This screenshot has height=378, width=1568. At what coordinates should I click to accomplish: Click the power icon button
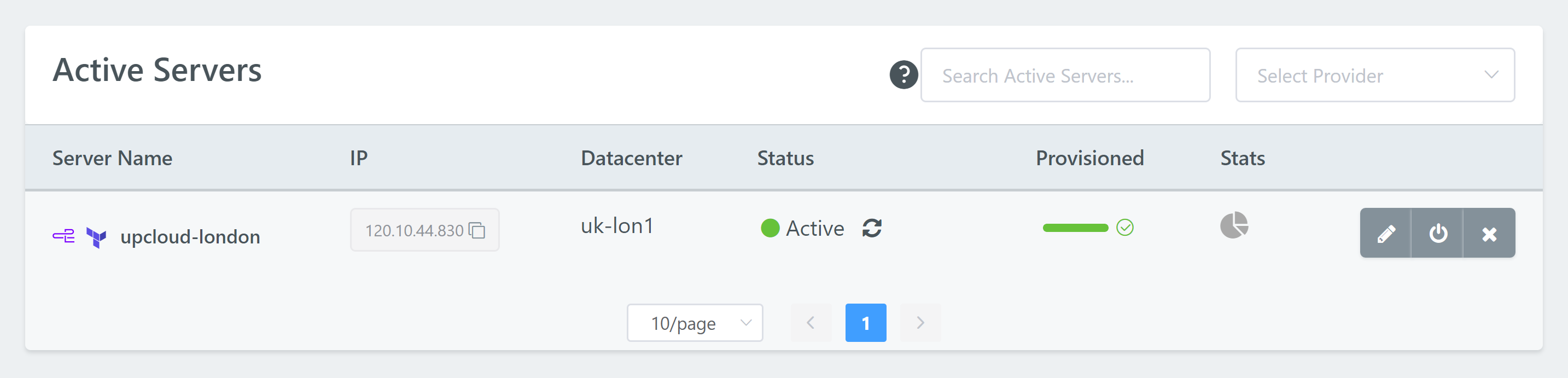[x=1438, y=233]
